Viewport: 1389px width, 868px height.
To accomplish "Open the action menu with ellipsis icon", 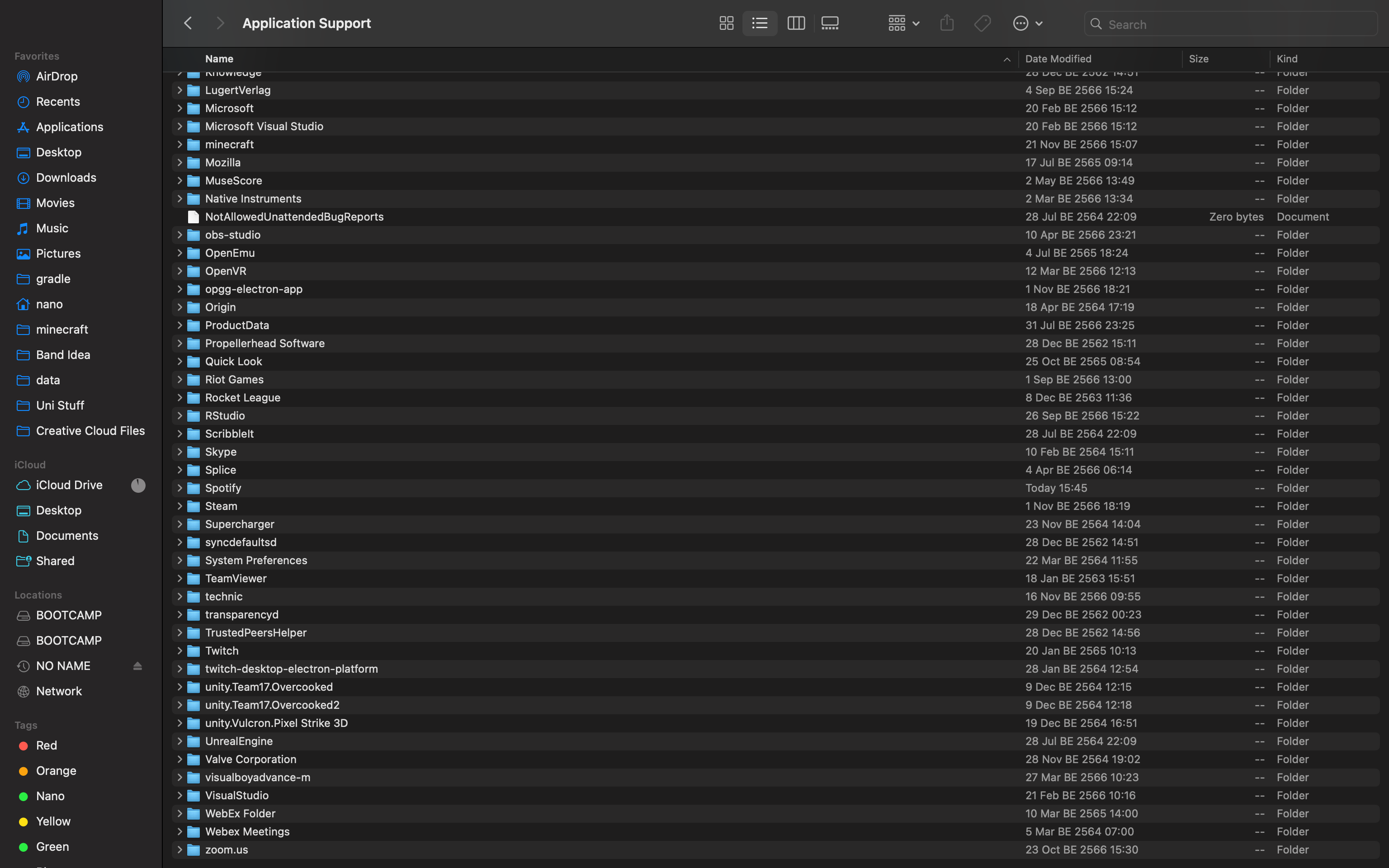I will coord(1027,24).
